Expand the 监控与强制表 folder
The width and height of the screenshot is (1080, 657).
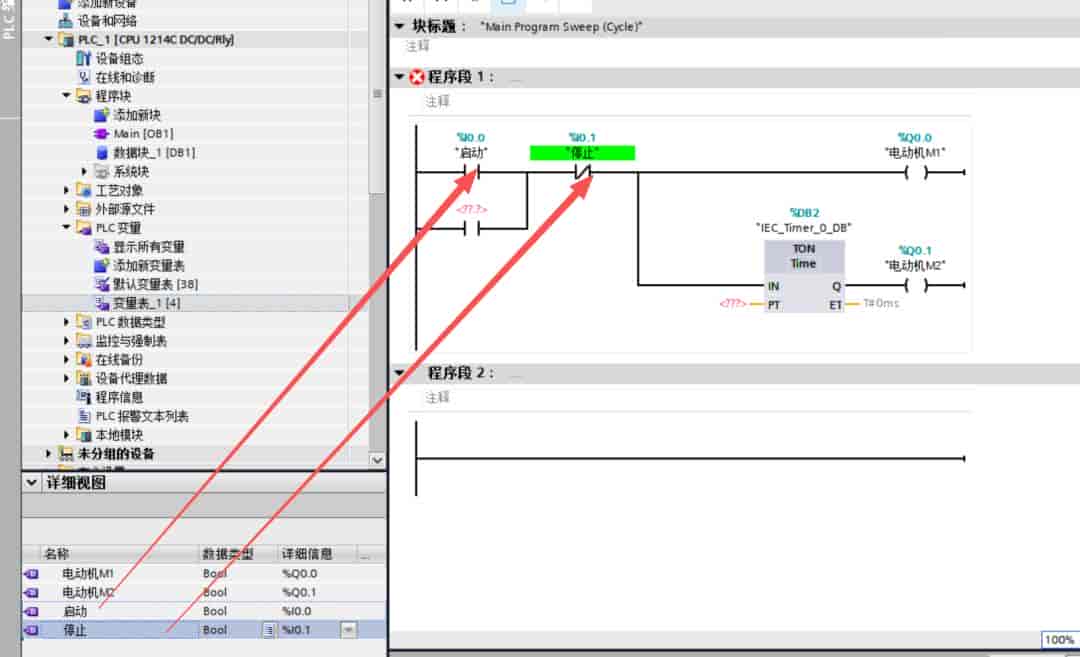pos(66,341)
